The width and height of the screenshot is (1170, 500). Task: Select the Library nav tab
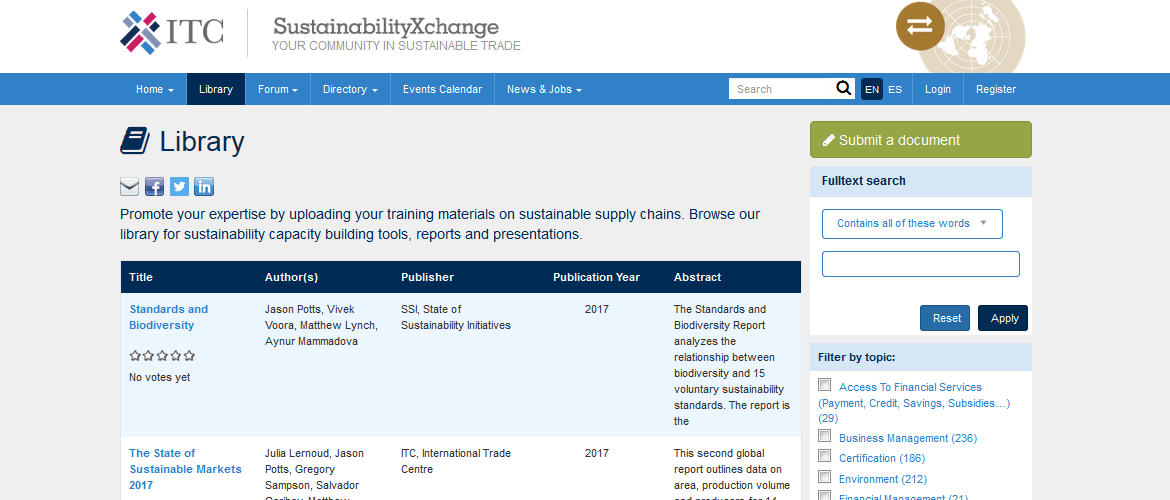pyautogui.click(x=216, y=89)
